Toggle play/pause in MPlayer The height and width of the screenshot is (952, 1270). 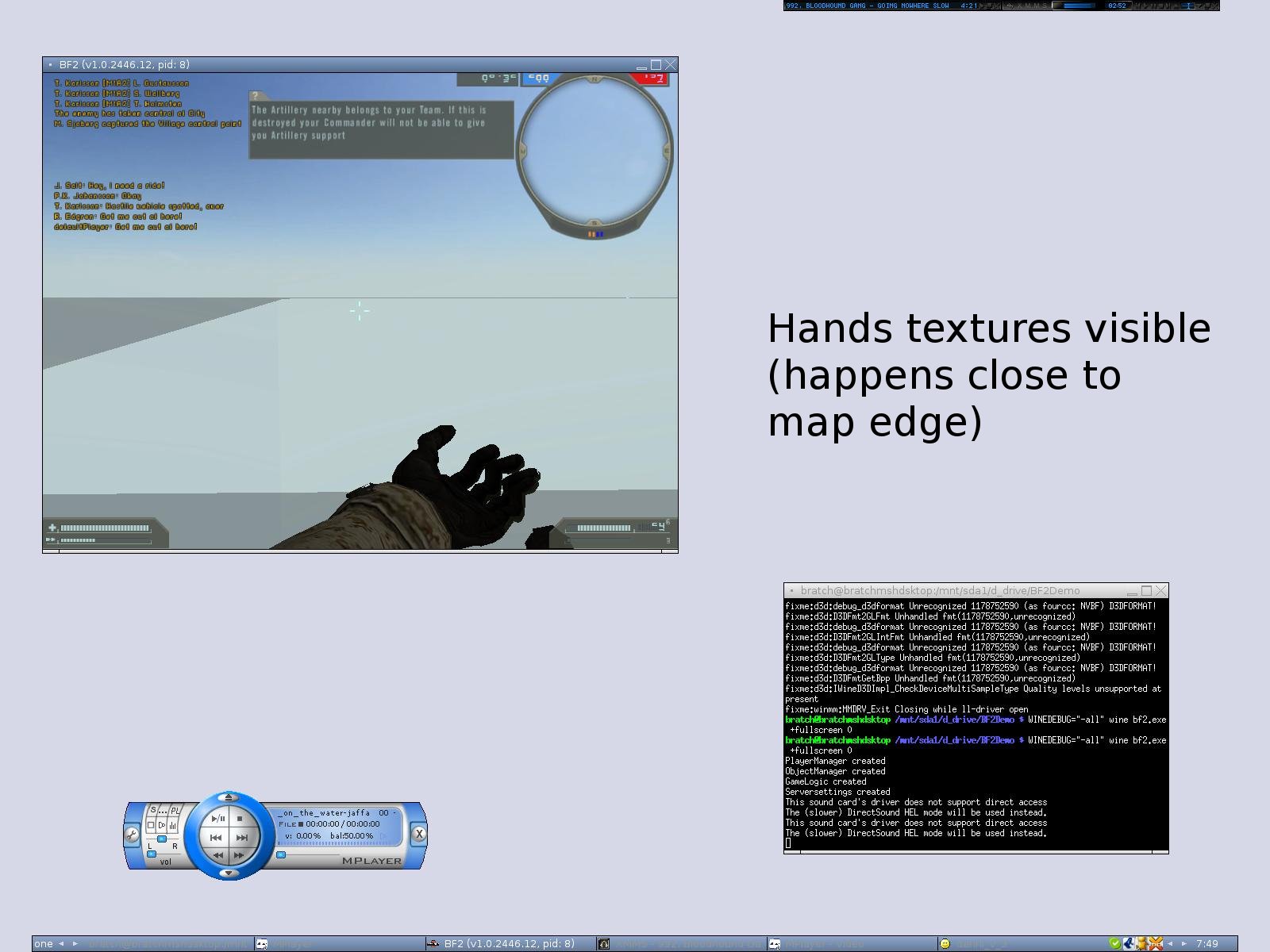218,818
